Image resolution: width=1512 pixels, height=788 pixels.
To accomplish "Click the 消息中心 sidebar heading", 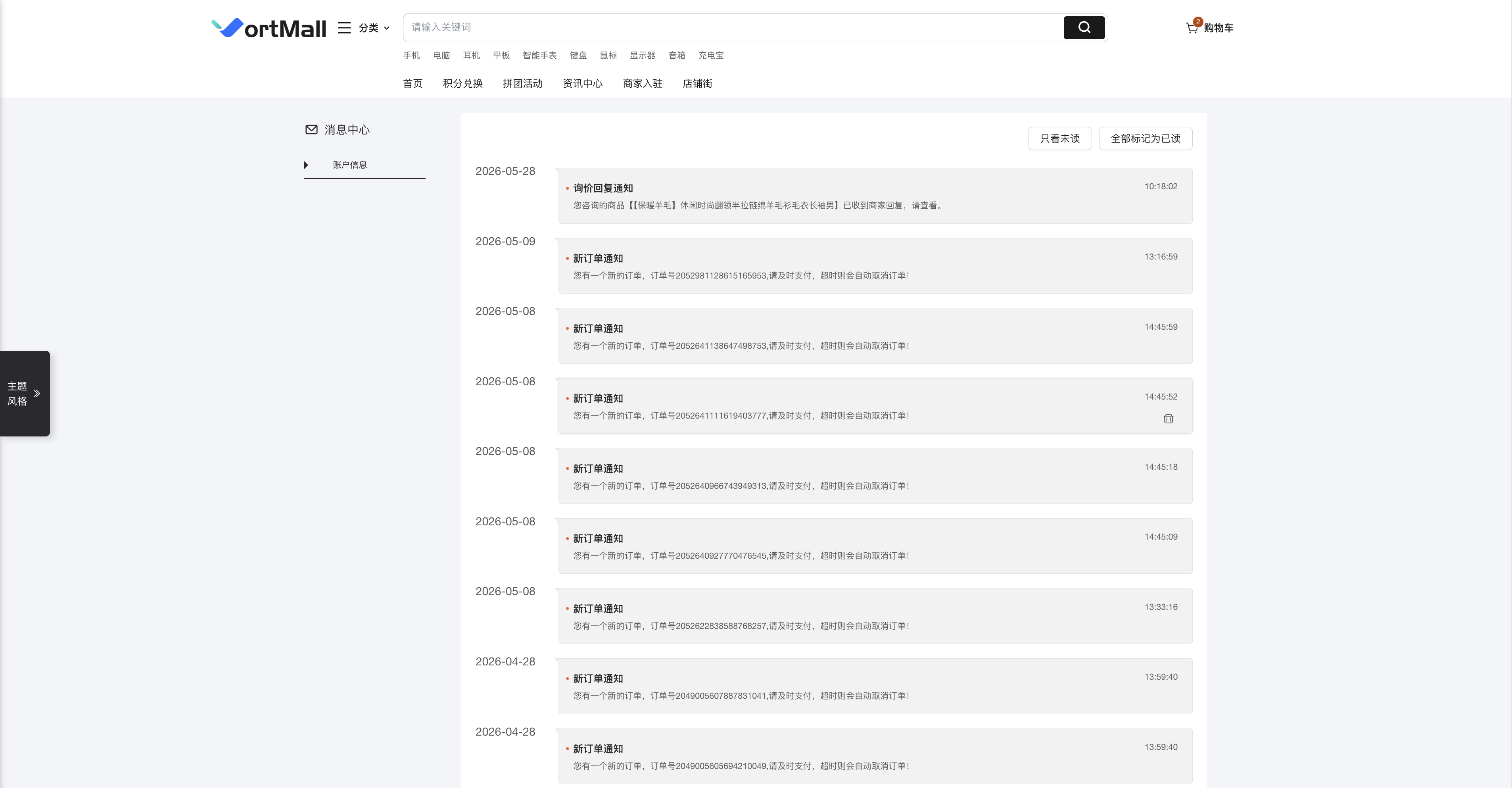I will [347, 130].
